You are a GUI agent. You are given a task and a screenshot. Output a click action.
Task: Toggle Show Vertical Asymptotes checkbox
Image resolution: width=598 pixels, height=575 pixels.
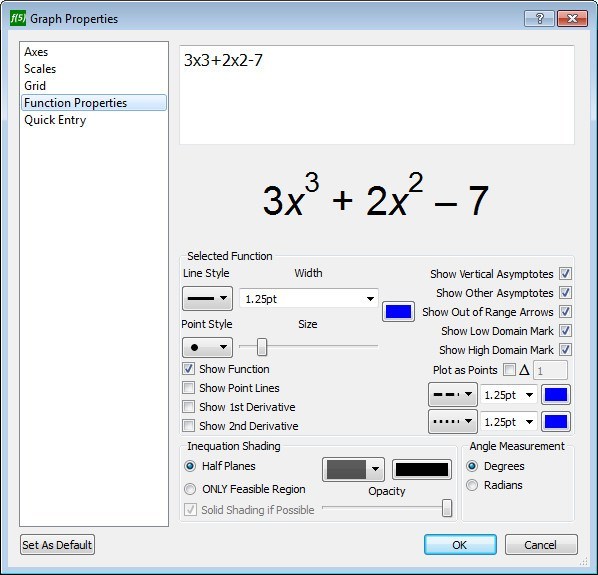(x=565, y=273)
